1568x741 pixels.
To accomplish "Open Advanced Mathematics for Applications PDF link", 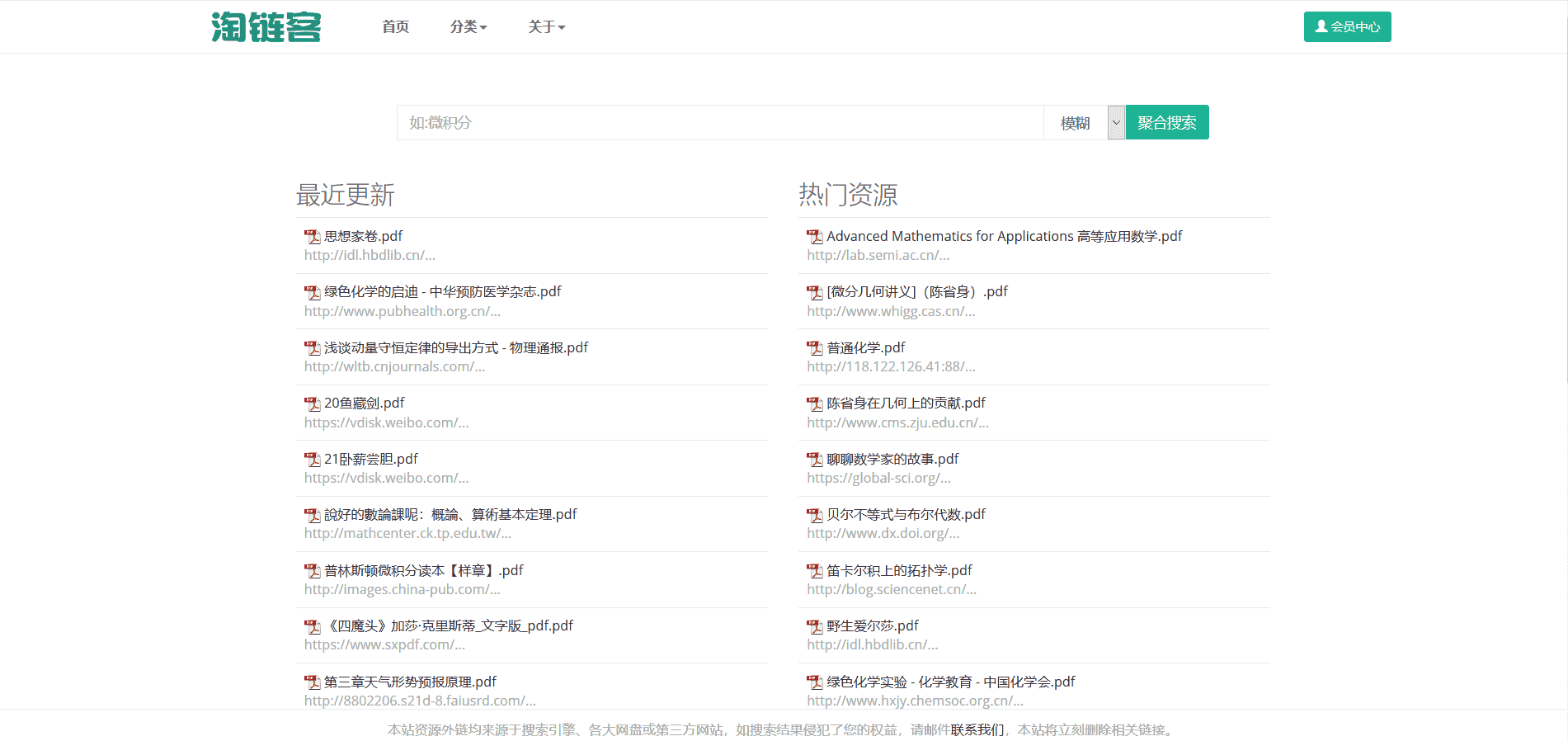I will [1004, 236].
